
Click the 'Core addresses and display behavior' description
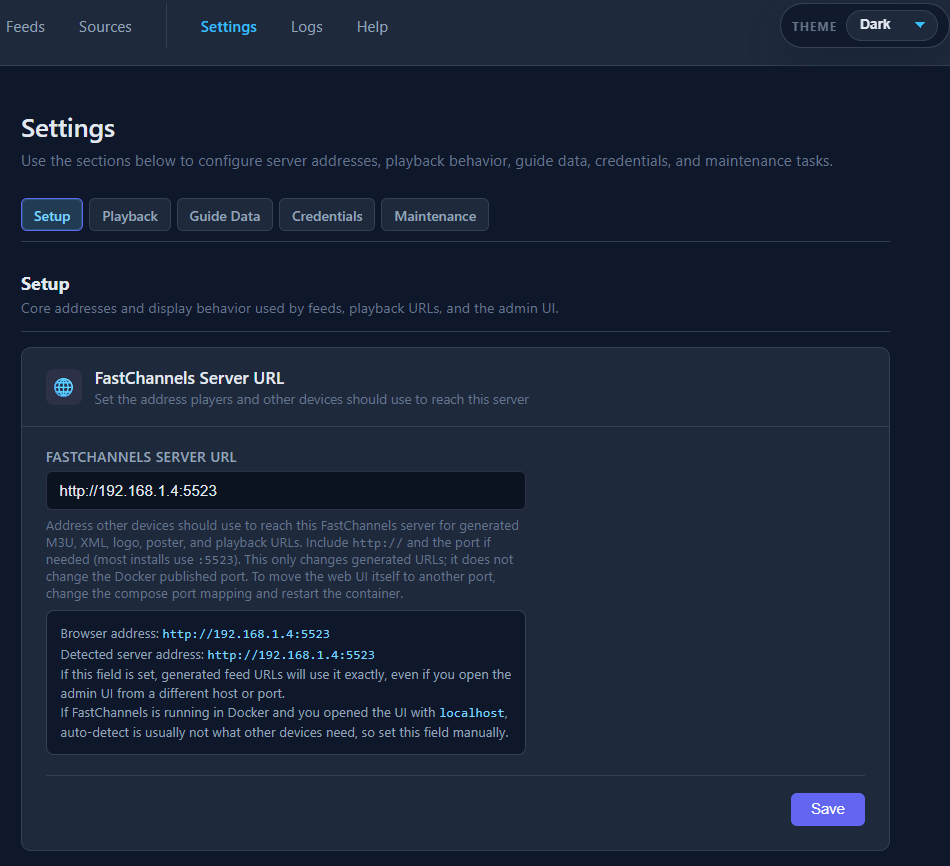[290, 308]
